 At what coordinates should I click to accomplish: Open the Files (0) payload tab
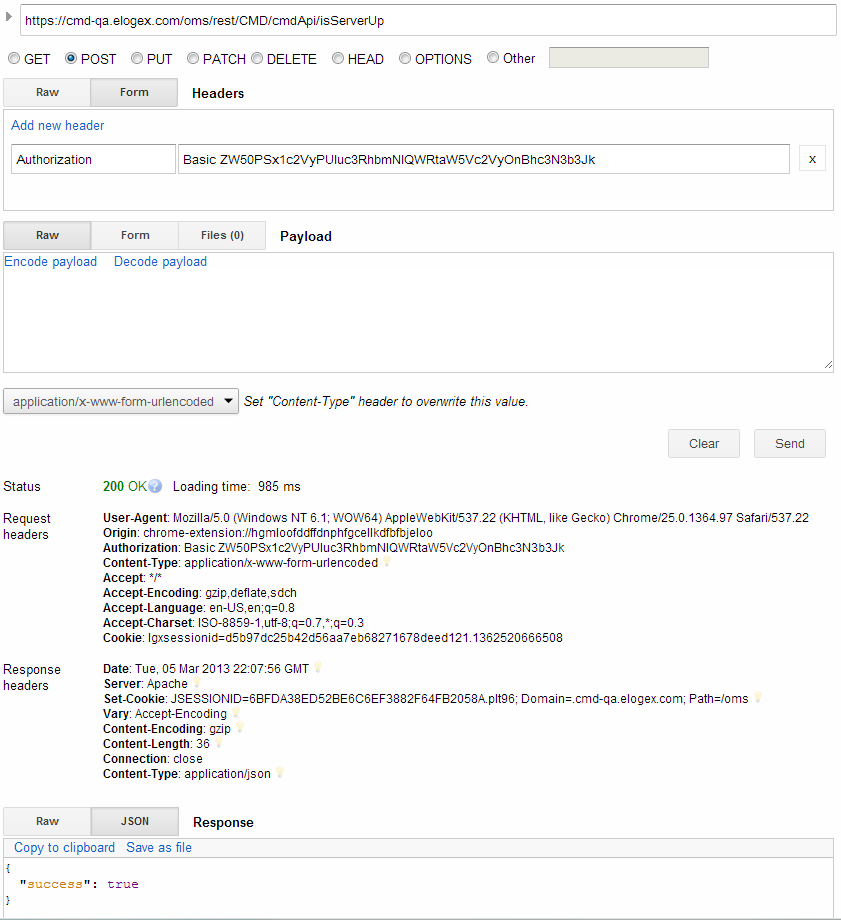point(221,235)
